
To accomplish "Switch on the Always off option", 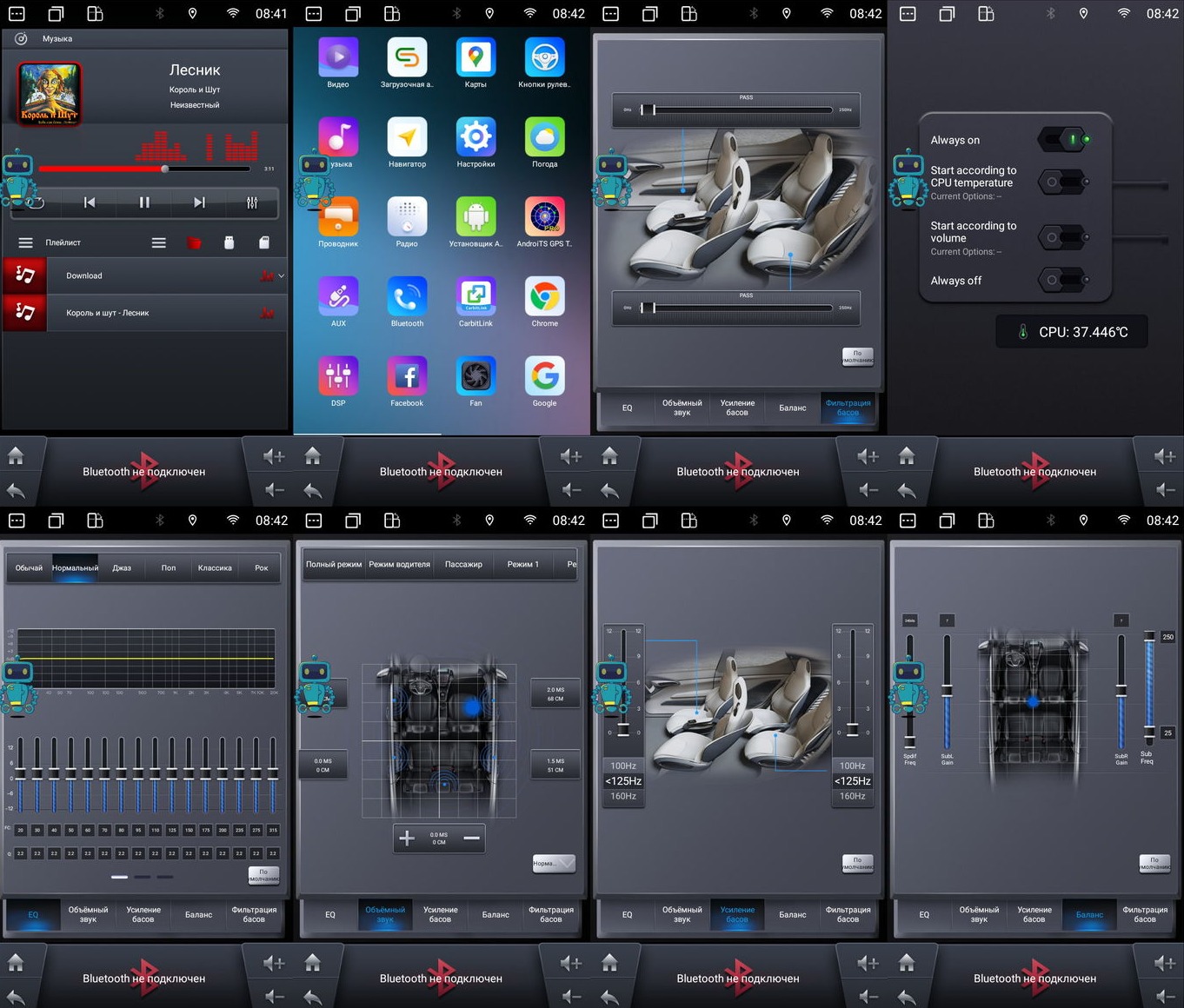I will click(1063, 281).
